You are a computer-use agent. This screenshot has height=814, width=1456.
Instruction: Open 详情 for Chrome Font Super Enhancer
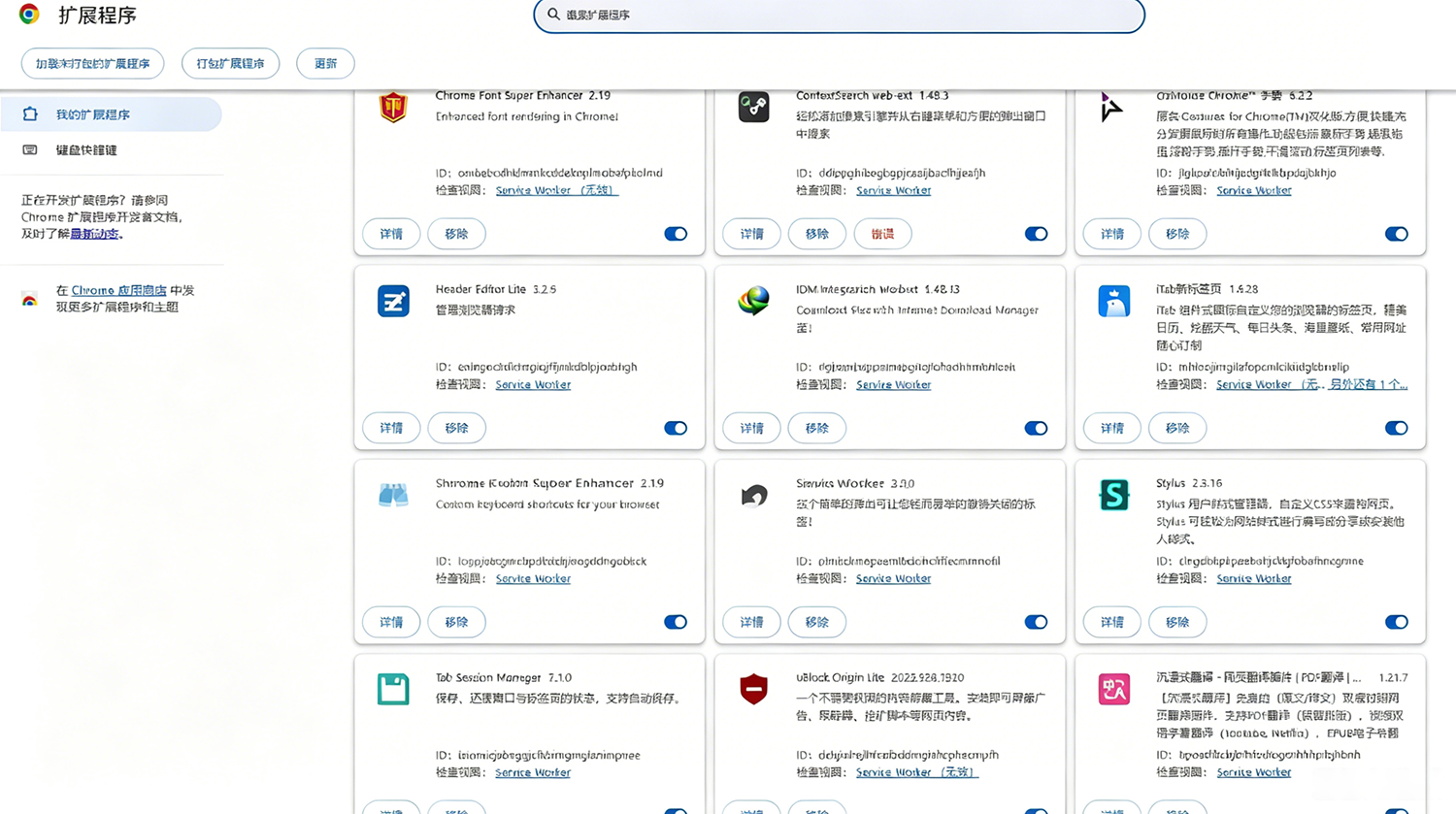tap(391, 234)
